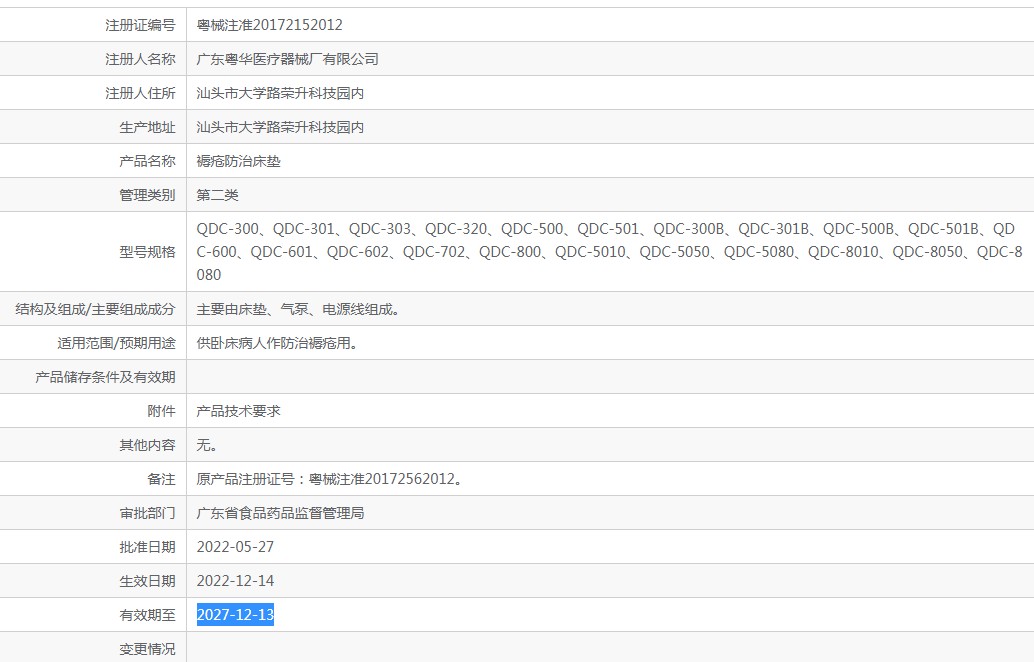1034x662 pixels.
Task: Select the 注册证编号 label cell
Action: (140, 25)
